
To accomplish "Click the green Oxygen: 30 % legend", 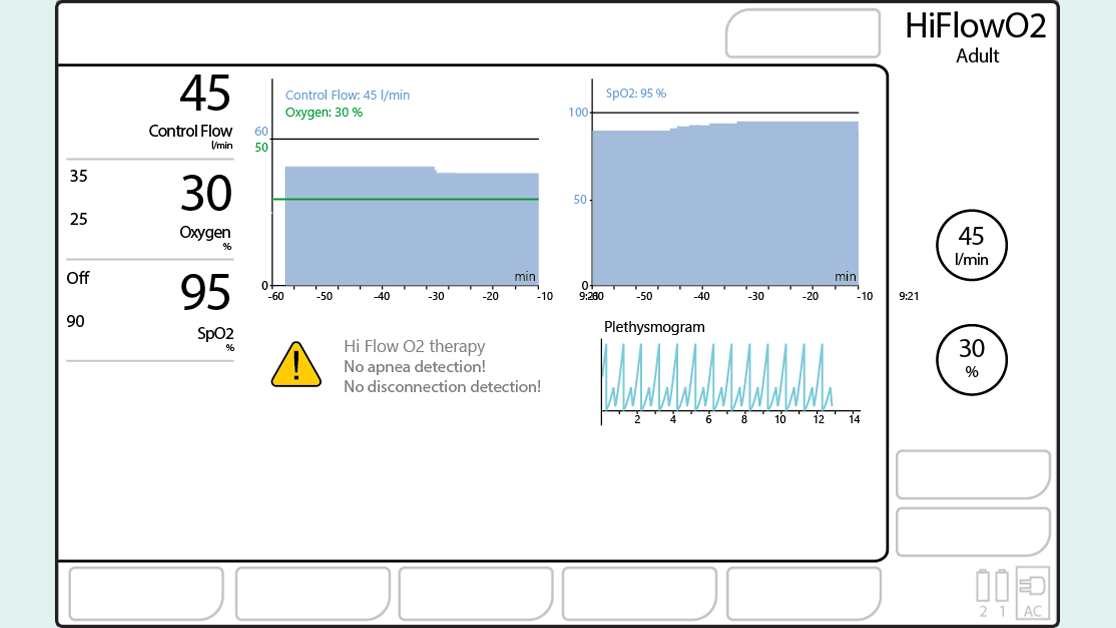I will 324,112.
